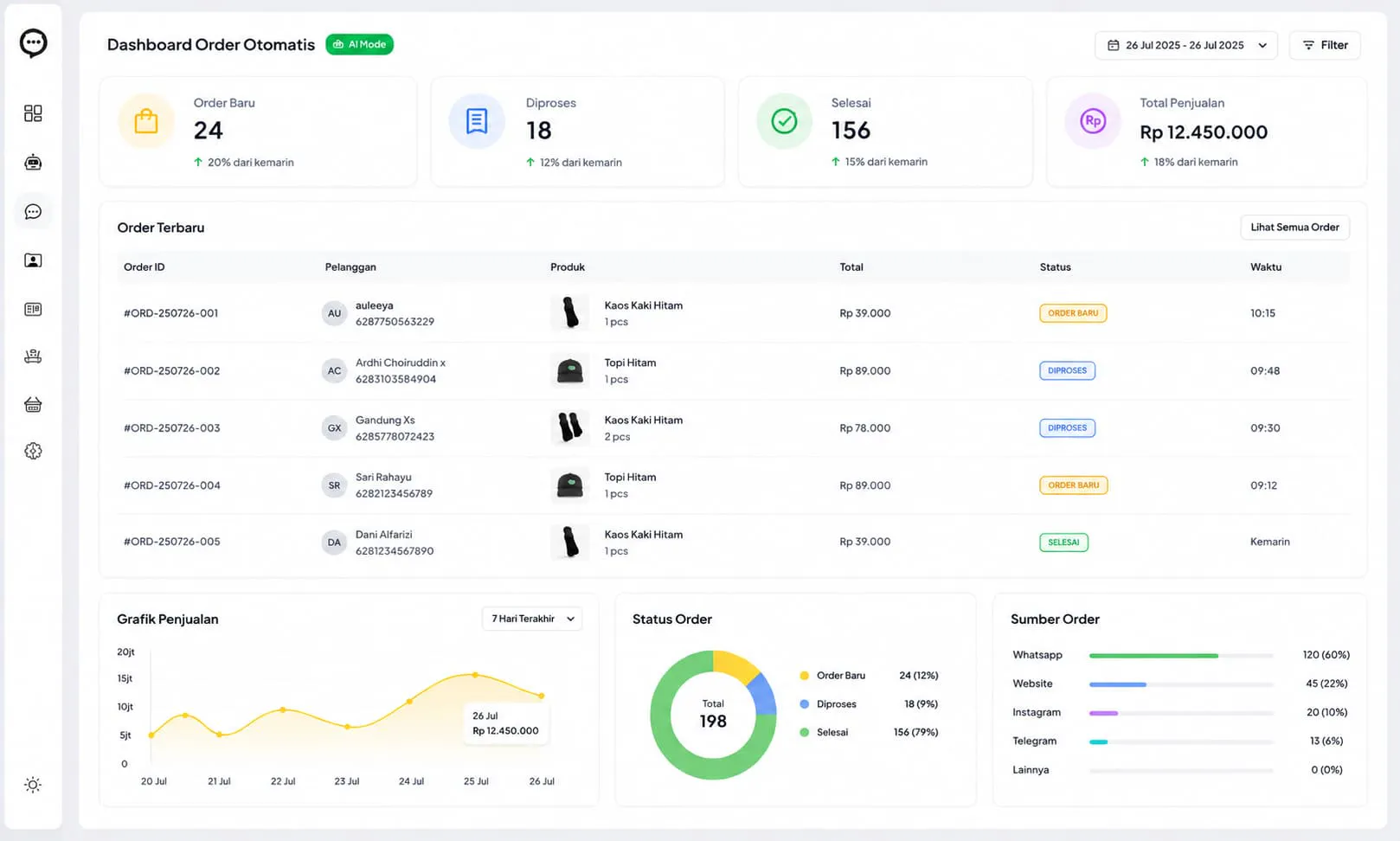Click customer phone number 6287750563229

395,322
